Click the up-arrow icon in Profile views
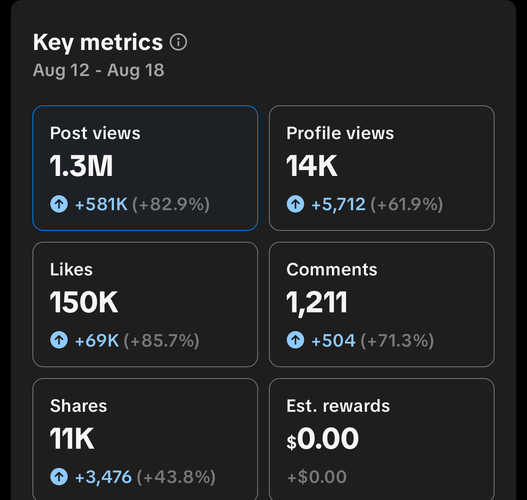Screen dimensions: 527x500 click(x=295, y=204)
